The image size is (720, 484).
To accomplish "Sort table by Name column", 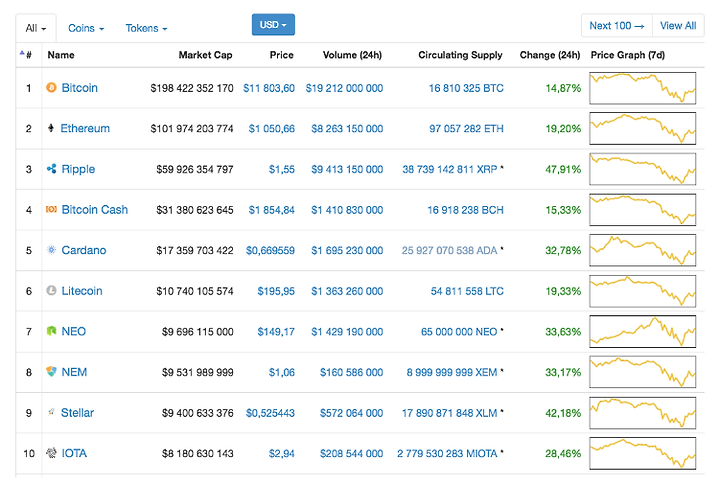I will 61,55.
